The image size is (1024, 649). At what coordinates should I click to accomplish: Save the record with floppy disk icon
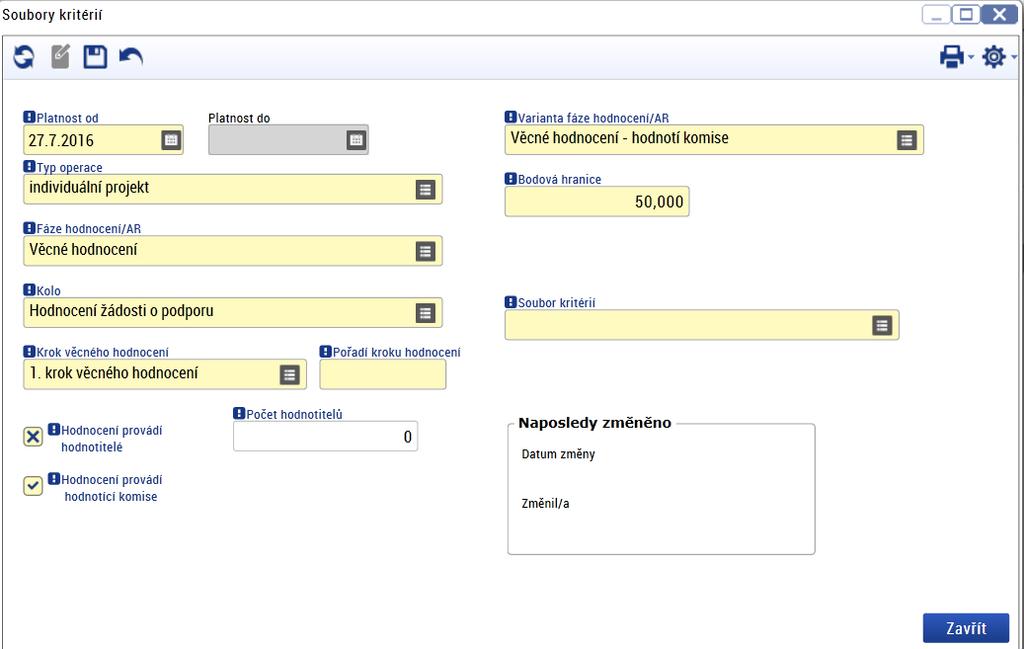(95, 57)
